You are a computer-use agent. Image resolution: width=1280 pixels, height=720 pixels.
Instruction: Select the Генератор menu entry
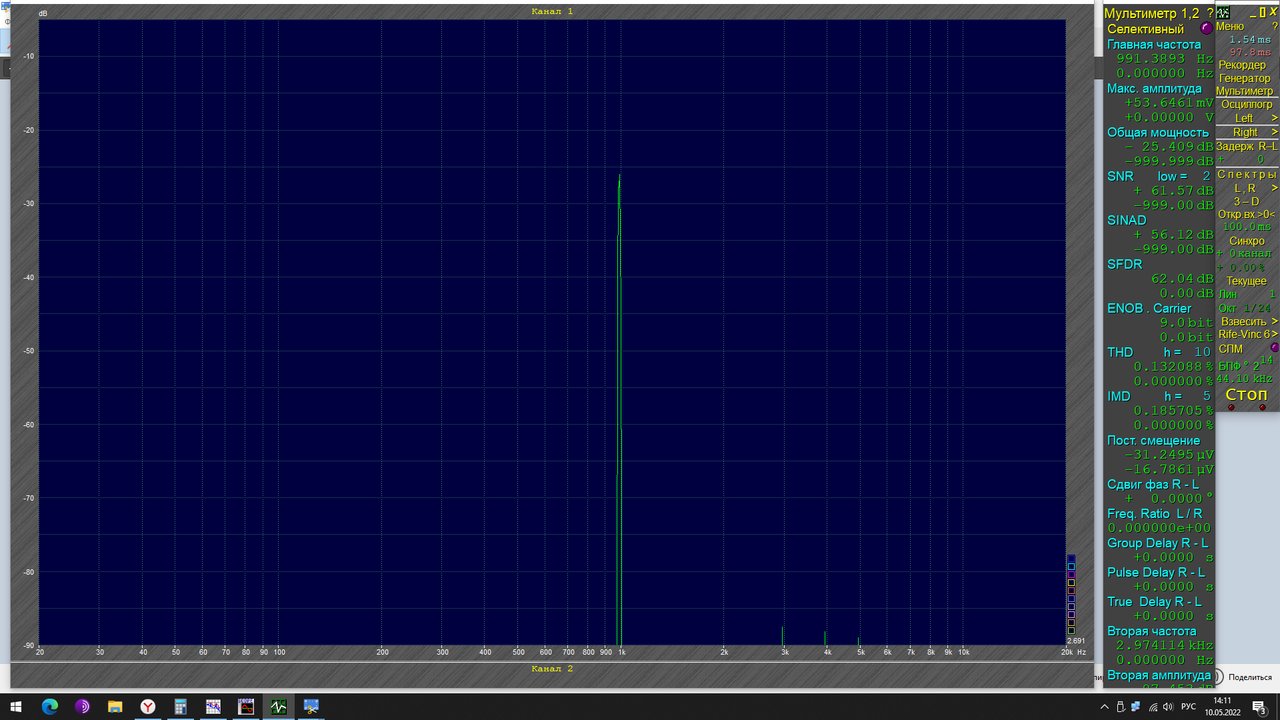tap(1244, 78)
